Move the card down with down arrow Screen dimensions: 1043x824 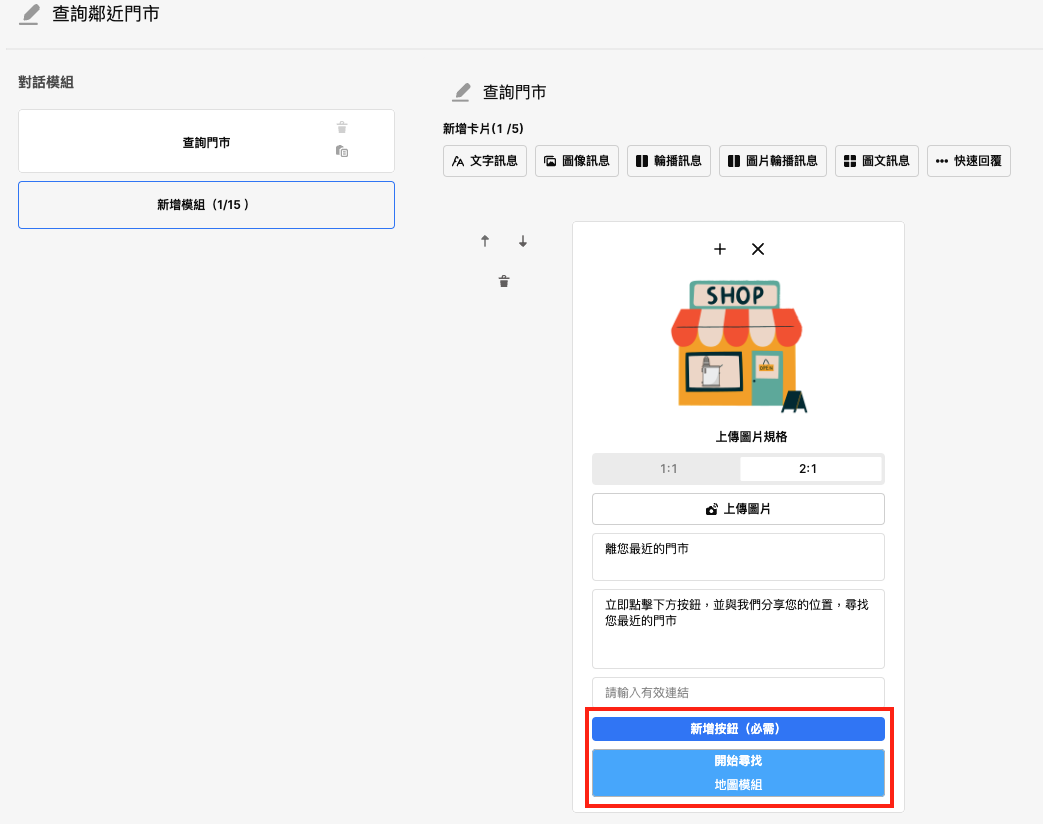pyautogui.click(x=522, y=241)
